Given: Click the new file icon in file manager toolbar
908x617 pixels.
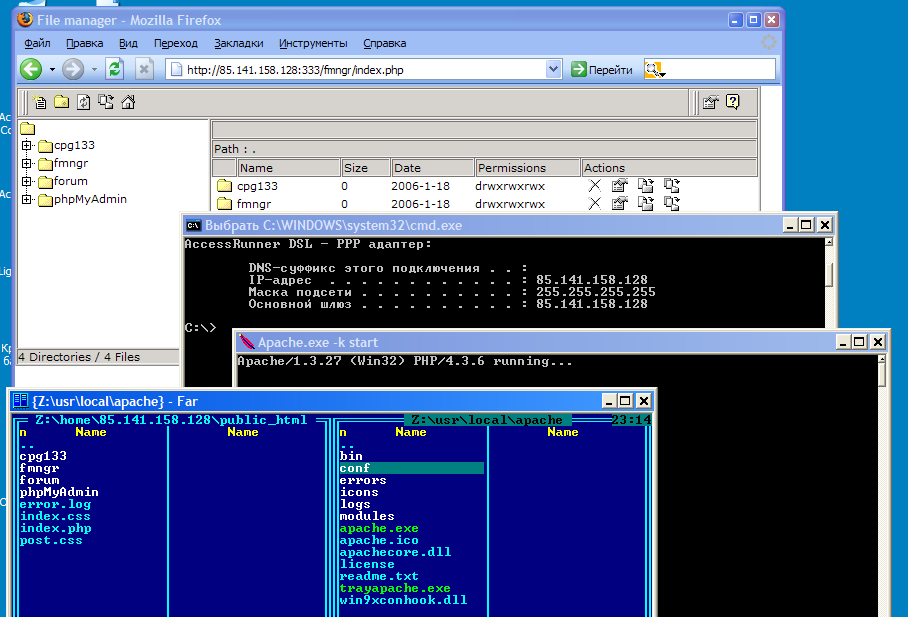Looking at the screenshot, I should pos(41,102).
